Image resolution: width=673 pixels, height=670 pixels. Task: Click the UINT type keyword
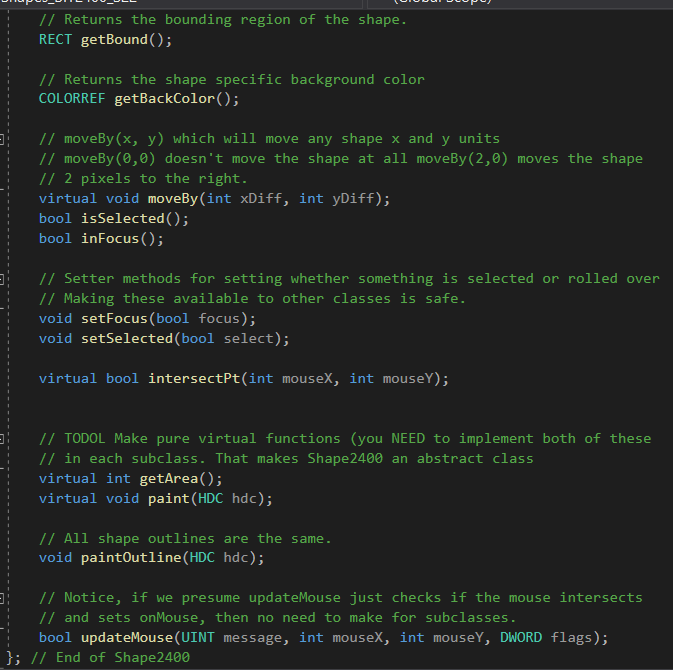(198, 637)
